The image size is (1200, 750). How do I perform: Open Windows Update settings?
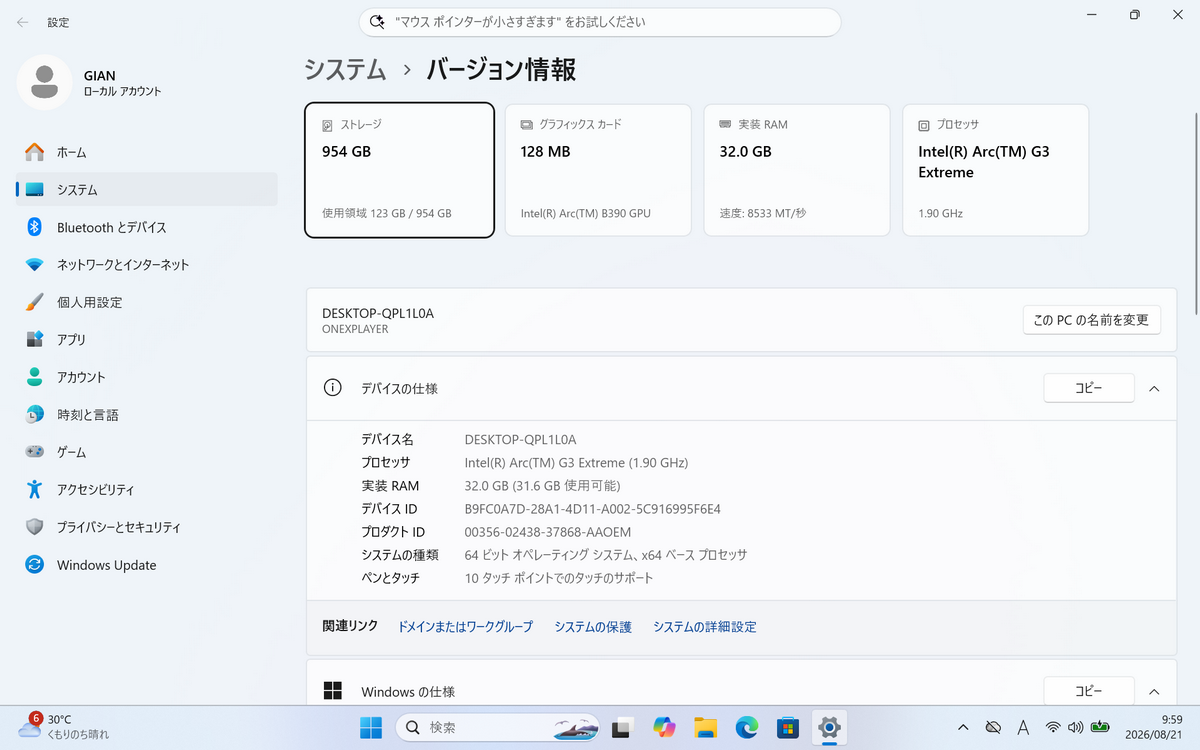147,565
